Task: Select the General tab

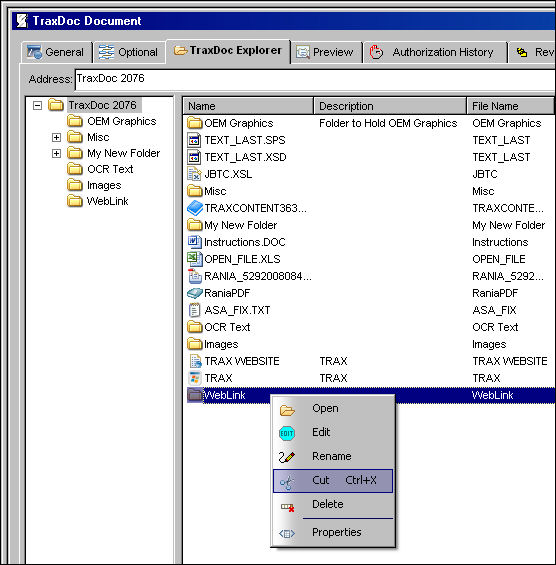Action: pyautogui.click(x=56, y=52)
